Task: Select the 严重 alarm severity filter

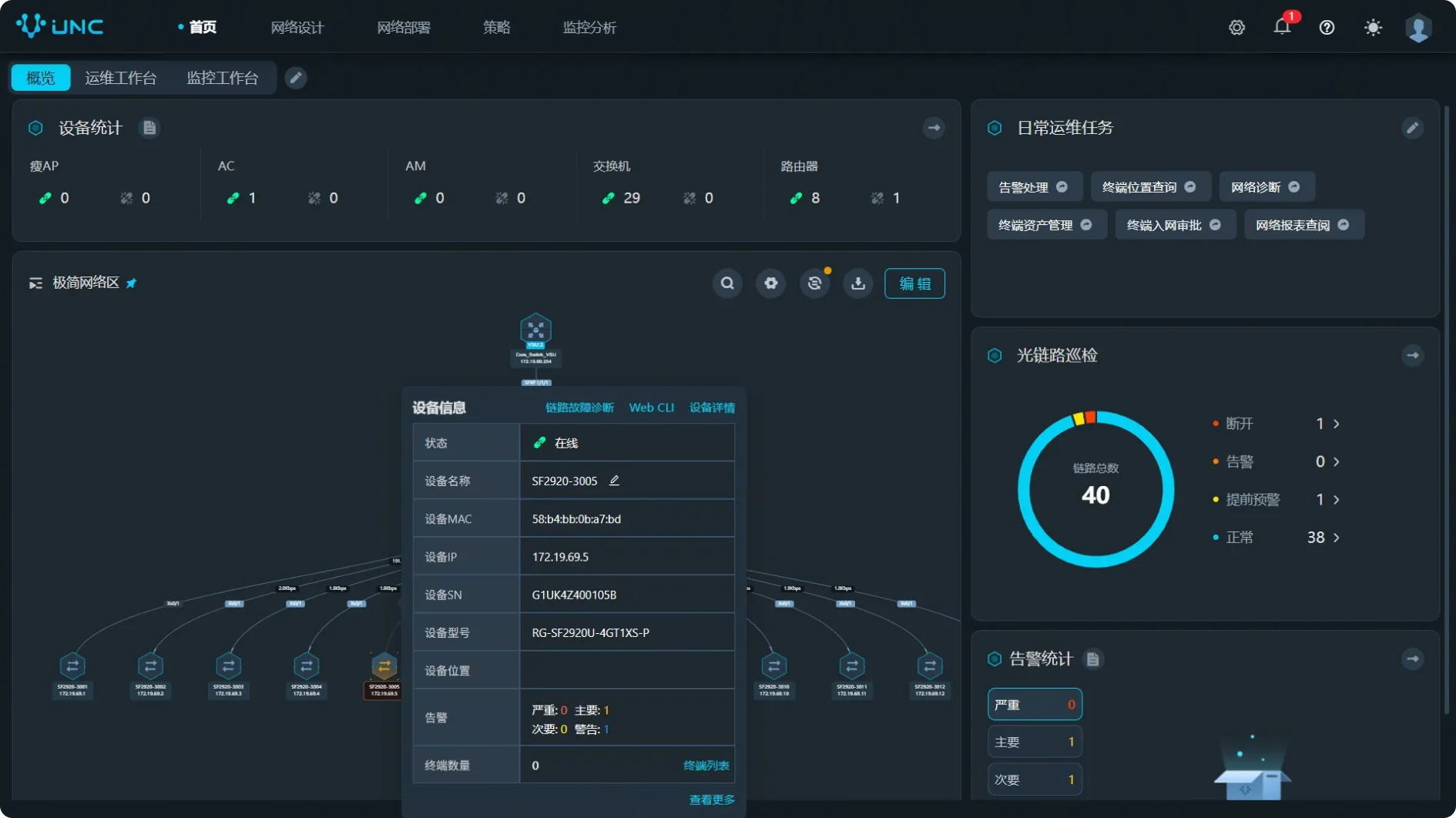Action: click(1034, 704)
